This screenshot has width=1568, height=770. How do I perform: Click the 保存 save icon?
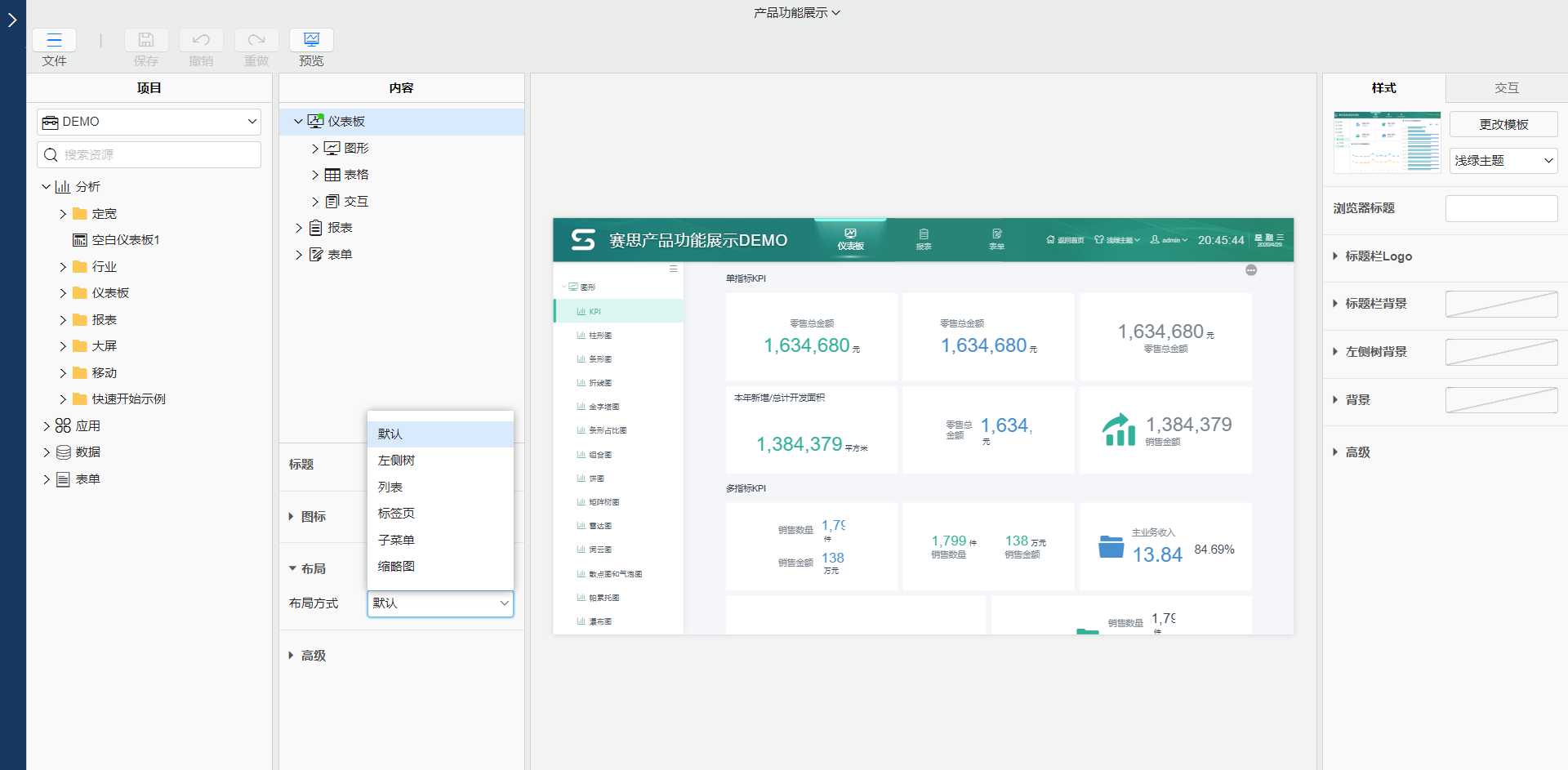point(146,40)
